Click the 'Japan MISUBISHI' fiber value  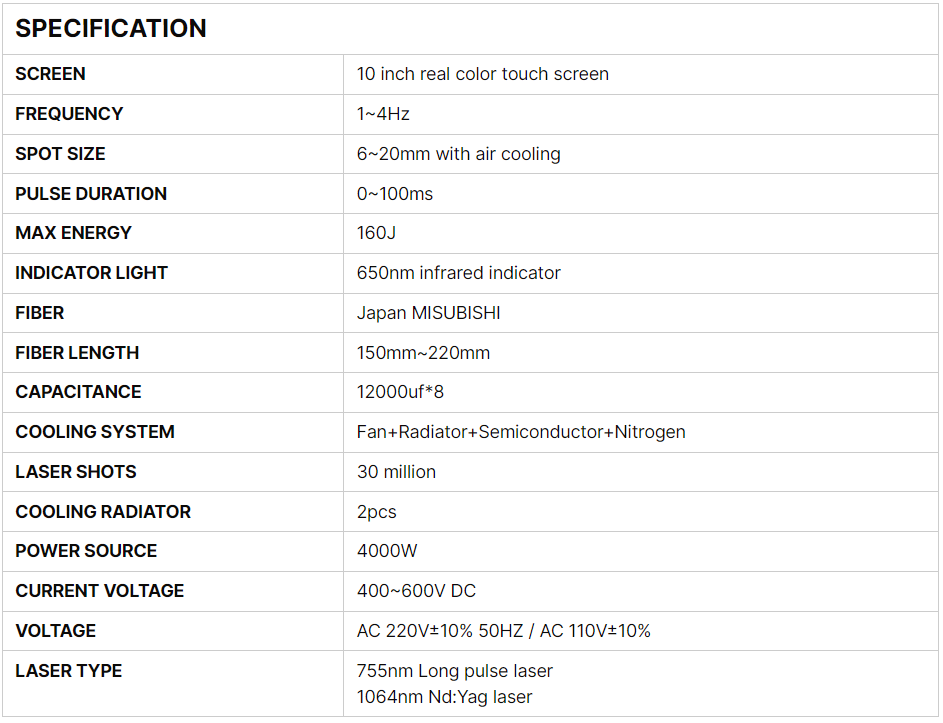point(428,313)
